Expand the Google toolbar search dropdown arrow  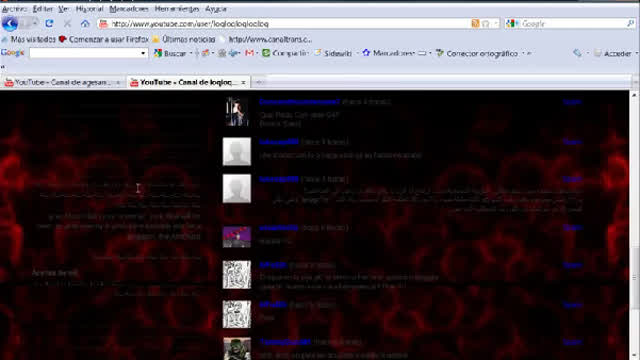click(143, 53)
